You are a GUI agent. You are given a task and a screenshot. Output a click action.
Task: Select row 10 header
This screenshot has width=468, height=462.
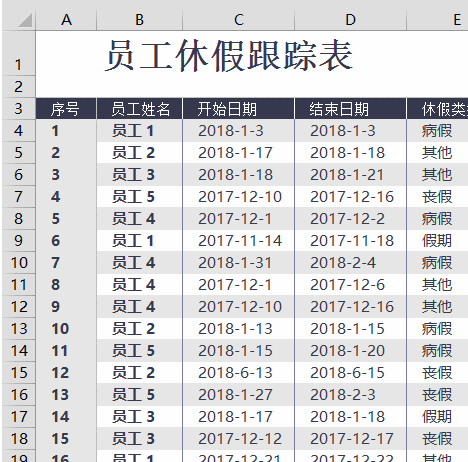19,263
